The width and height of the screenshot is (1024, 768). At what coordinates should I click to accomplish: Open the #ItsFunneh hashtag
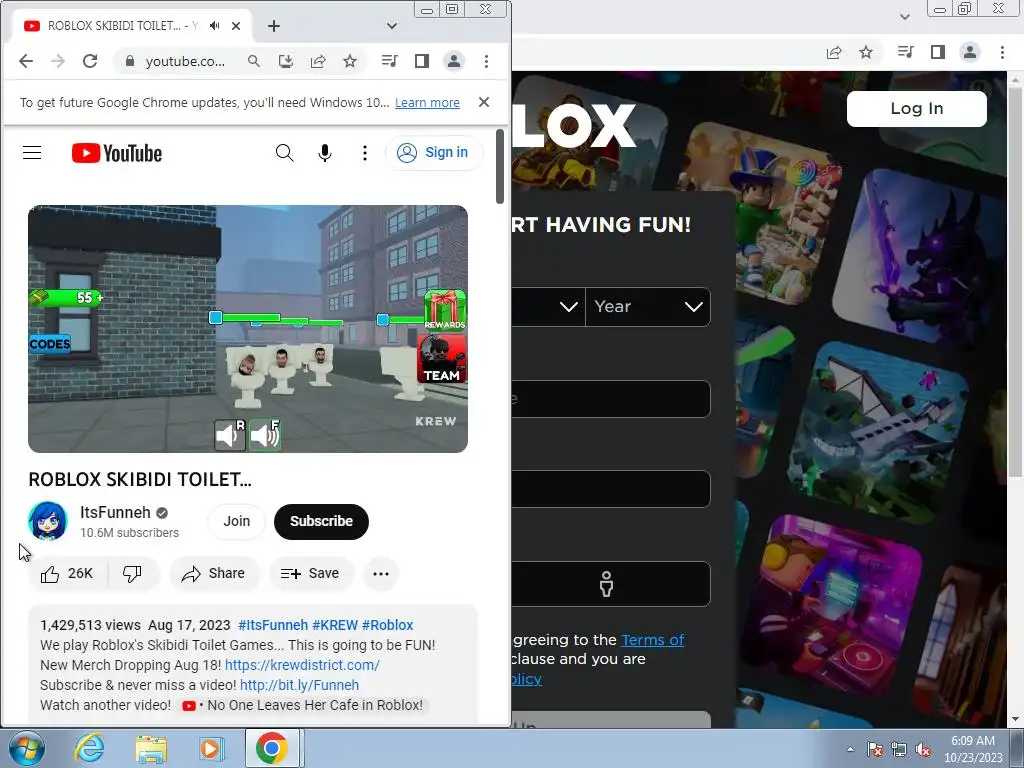(x=273, y=625)
